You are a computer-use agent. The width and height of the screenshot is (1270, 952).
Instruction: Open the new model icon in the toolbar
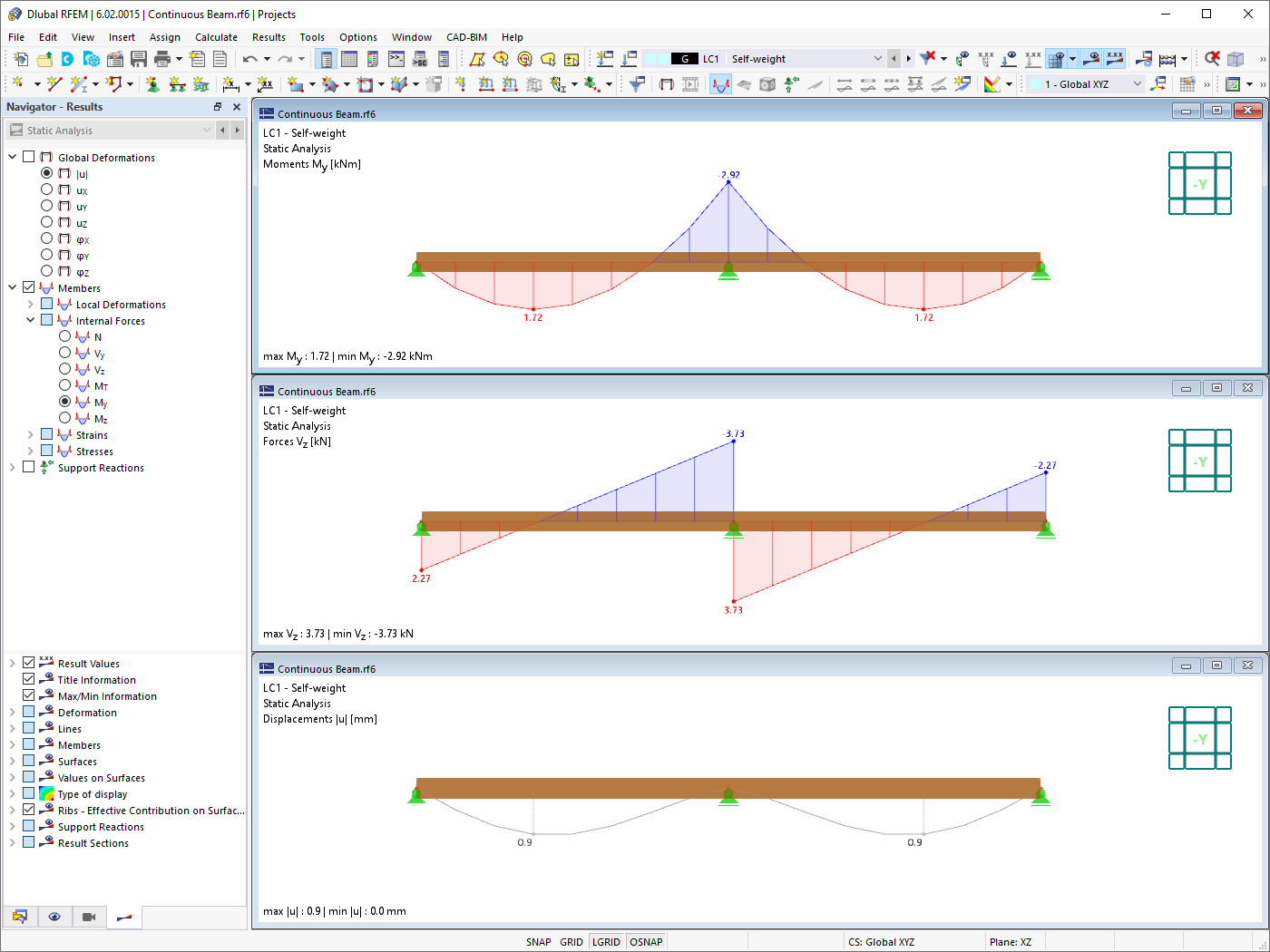pos(19,58)
